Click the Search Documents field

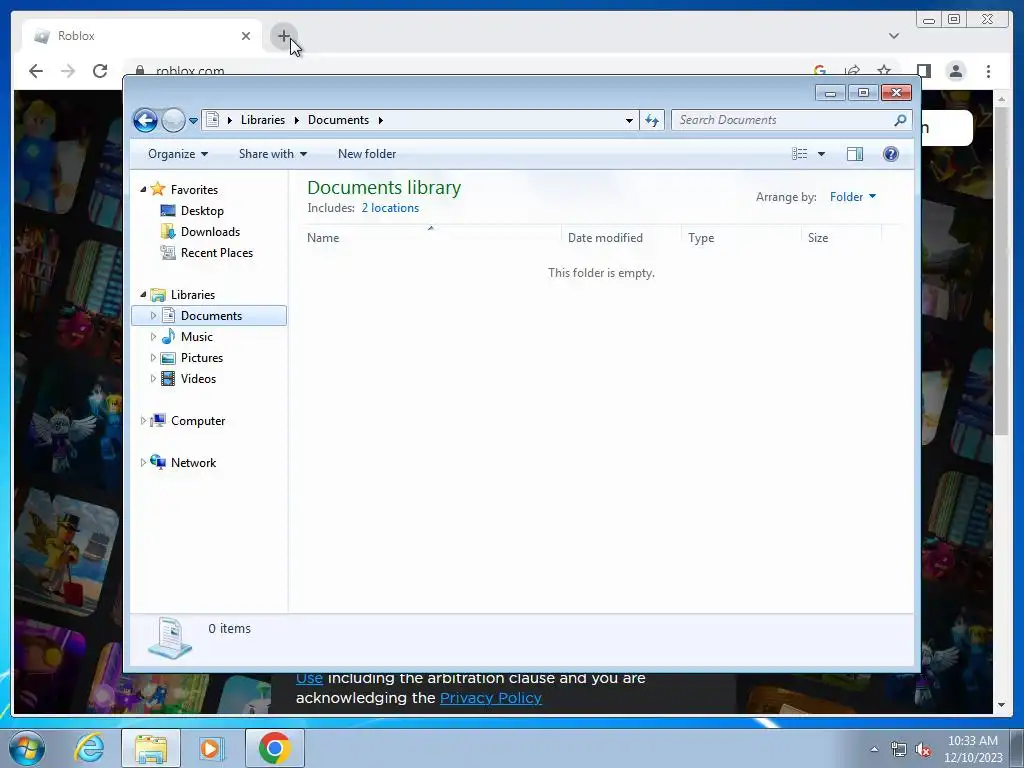(x=792, y=120)
